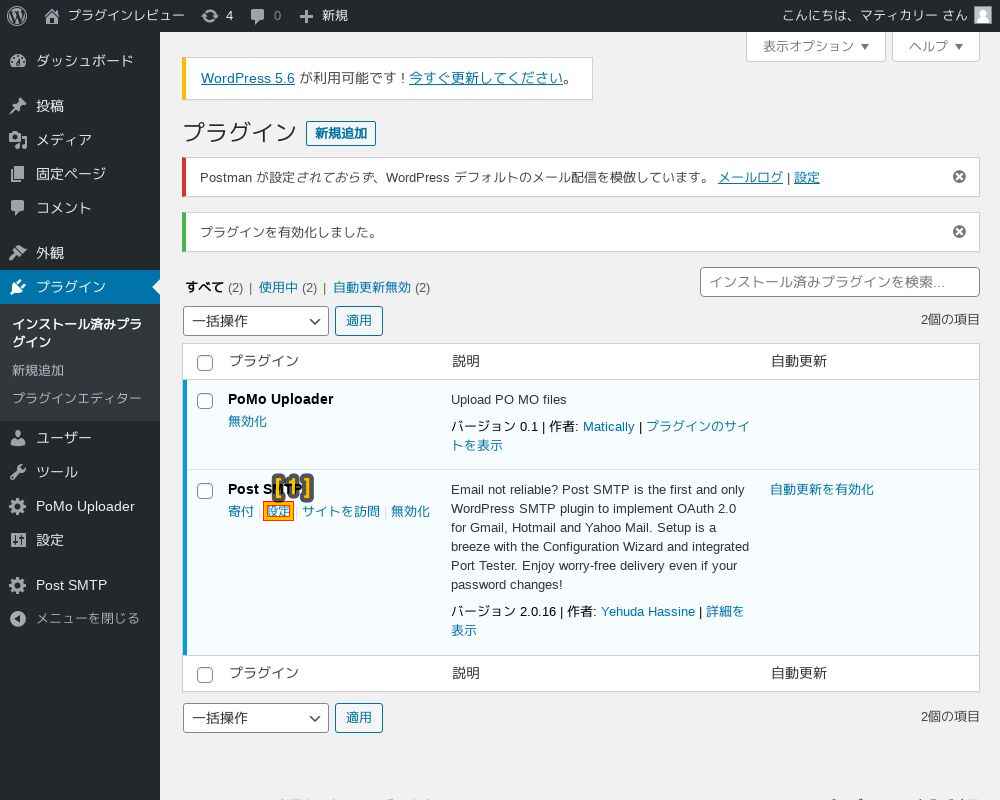Viewport: 1000px width, 800px height.
Task: Open the Yehuda Hassine author link
Action: point(647,611)
